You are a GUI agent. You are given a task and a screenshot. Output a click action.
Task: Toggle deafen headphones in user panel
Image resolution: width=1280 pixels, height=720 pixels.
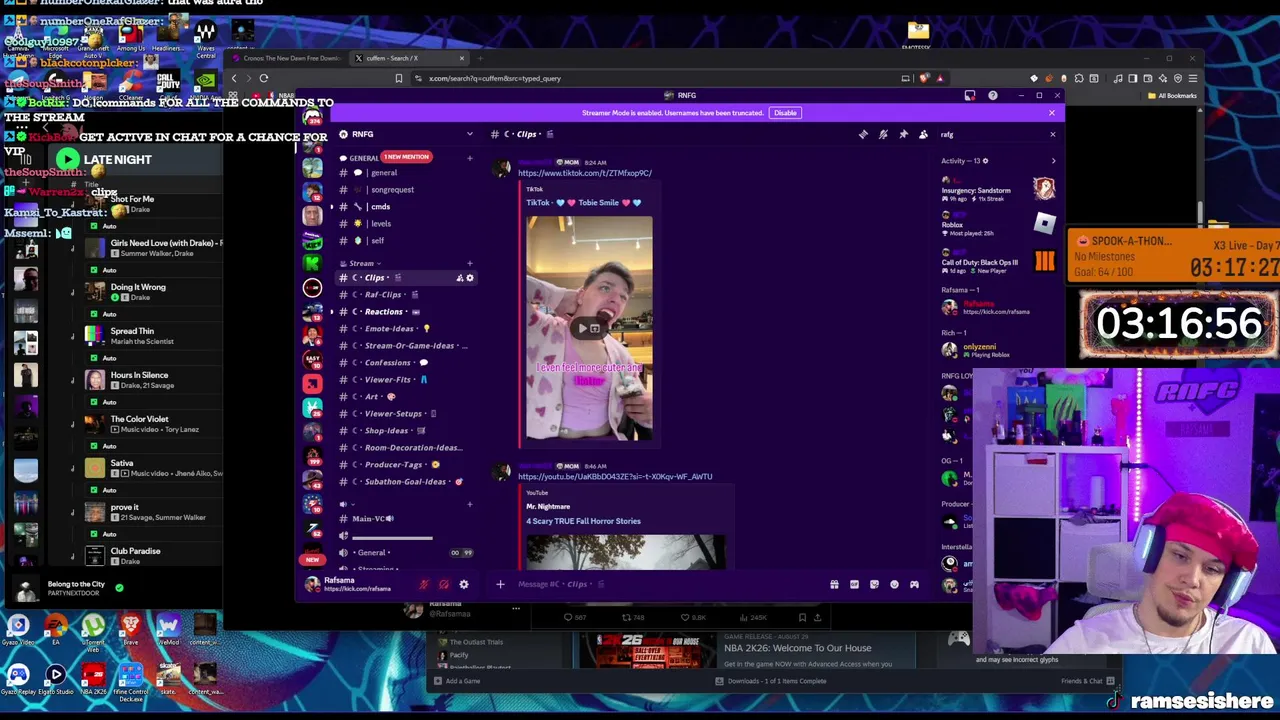coord(444,585)
